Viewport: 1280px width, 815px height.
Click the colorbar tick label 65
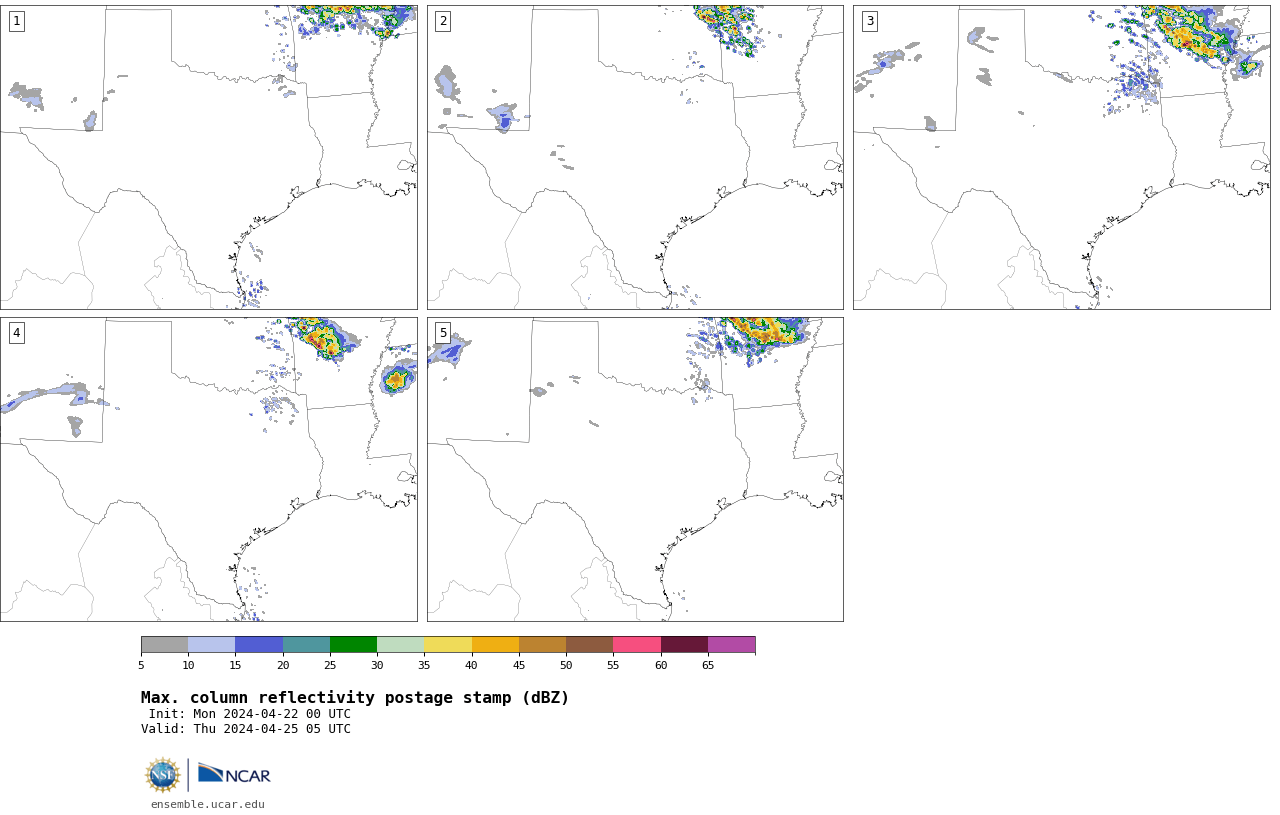(x=708, y=665)
